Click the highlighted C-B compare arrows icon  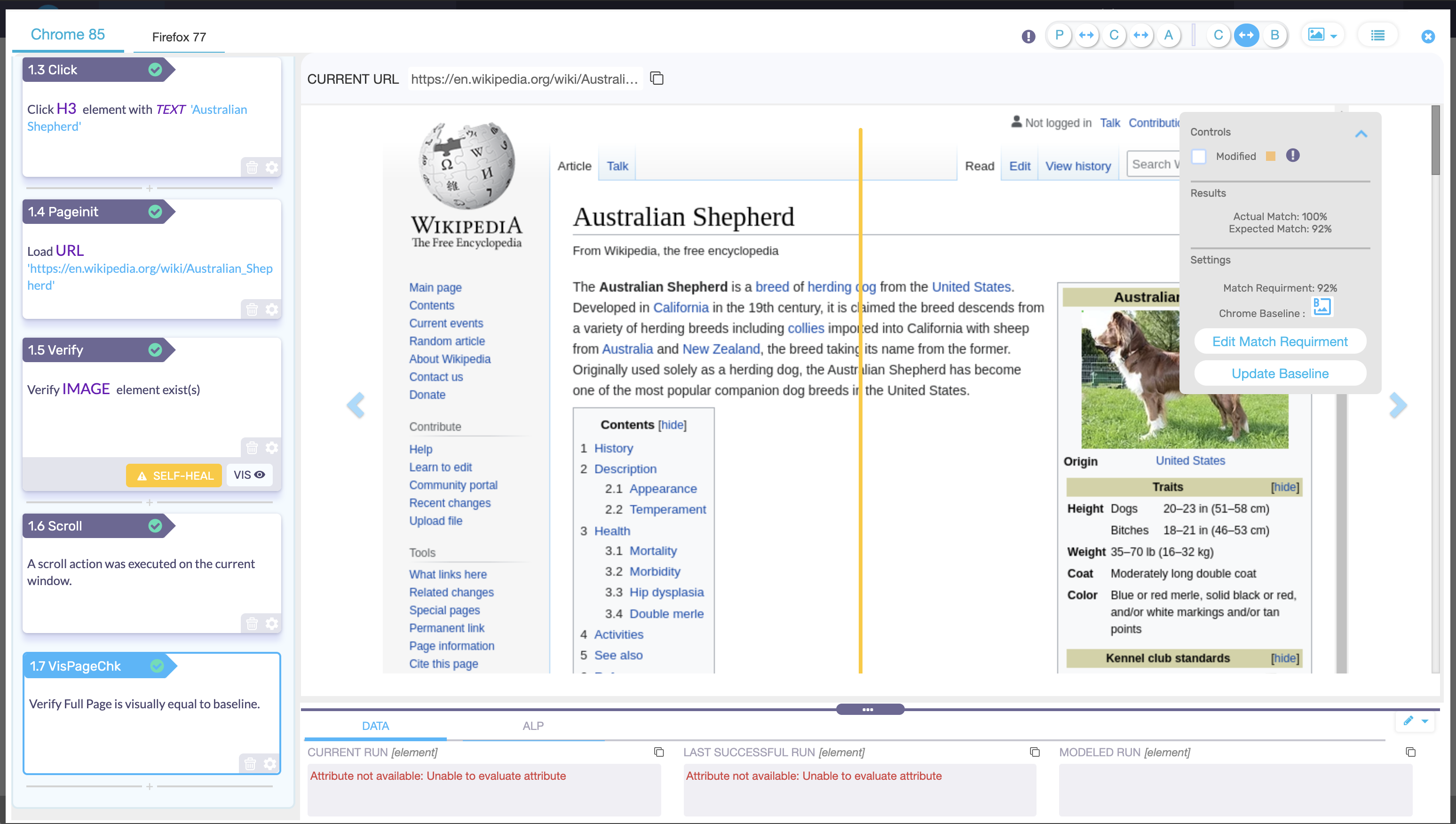pos(1246,36)
